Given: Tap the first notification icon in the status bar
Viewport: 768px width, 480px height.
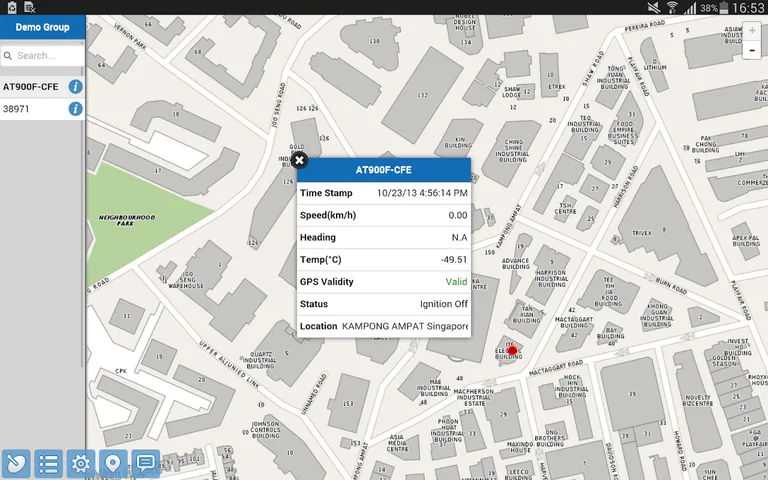Looking at the screenshot, I should [12, 7].
